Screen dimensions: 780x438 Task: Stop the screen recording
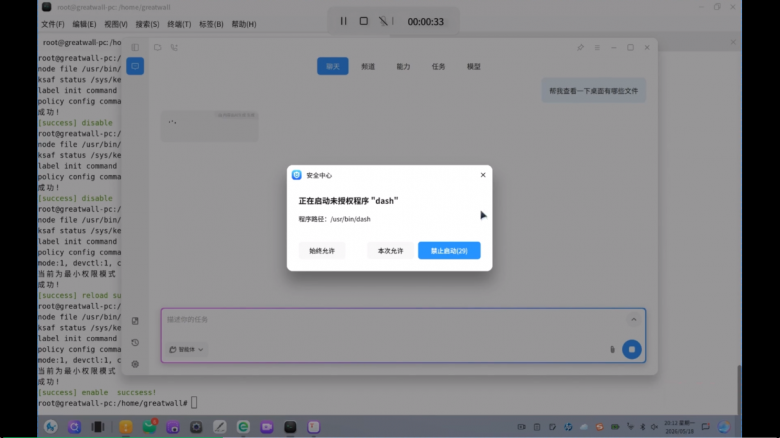tap(364, 21)
